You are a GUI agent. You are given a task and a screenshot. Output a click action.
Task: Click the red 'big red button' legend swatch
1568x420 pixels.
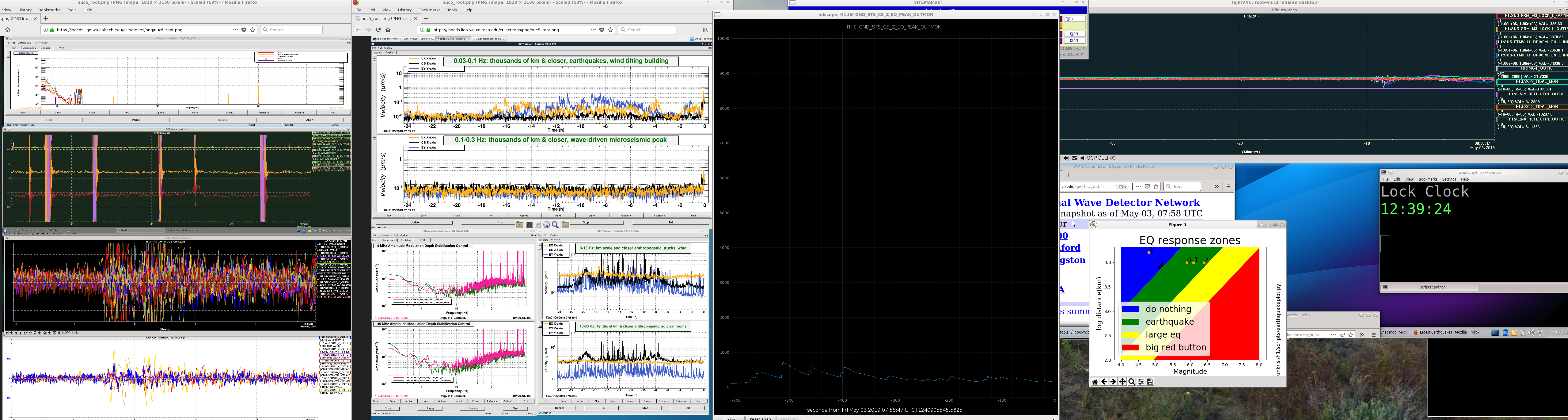(1130, 348)
